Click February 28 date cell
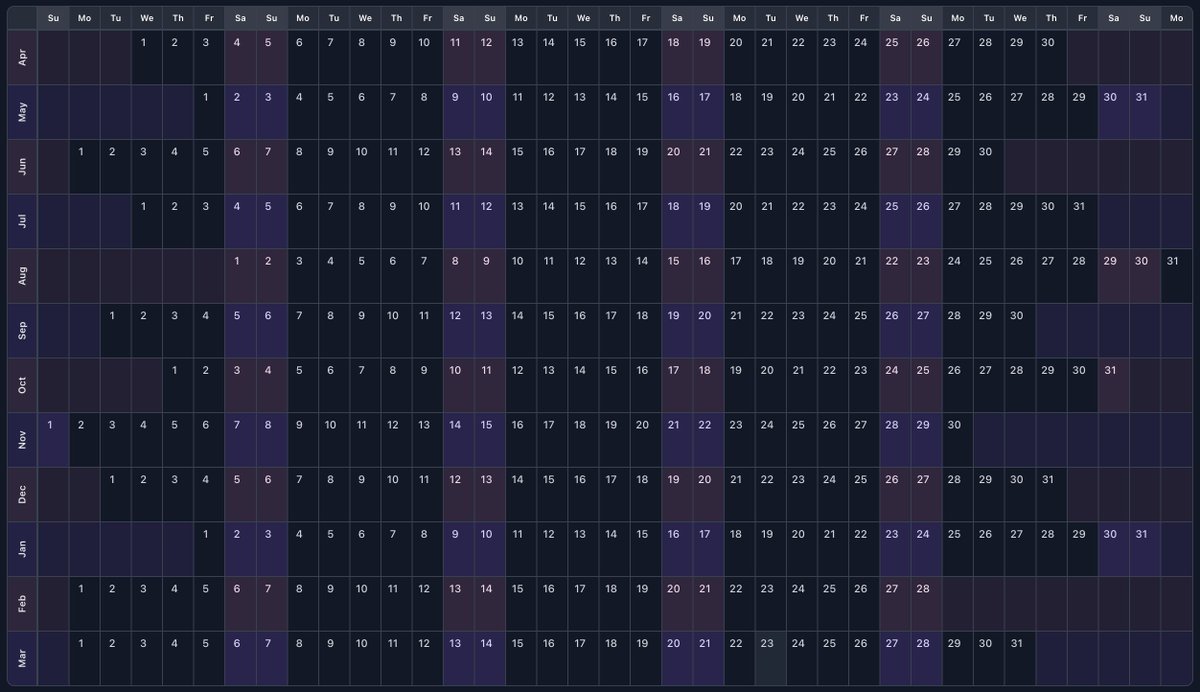 pos(926,603)
